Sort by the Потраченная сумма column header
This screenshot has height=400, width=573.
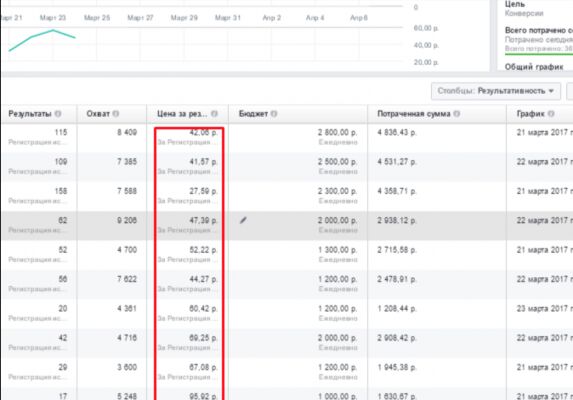(414, 114)
